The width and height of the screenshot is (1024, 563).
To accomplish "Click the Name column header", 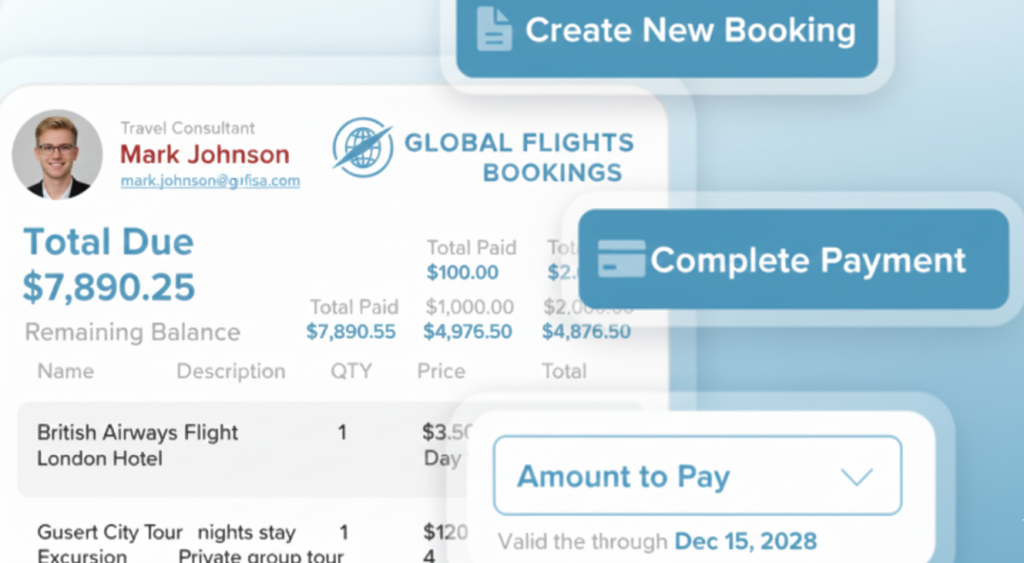I will coord(66,371).
